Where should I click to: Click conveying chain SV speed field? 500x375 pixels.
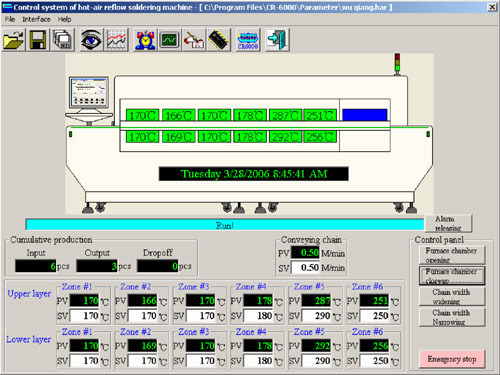tap(305, 267)
